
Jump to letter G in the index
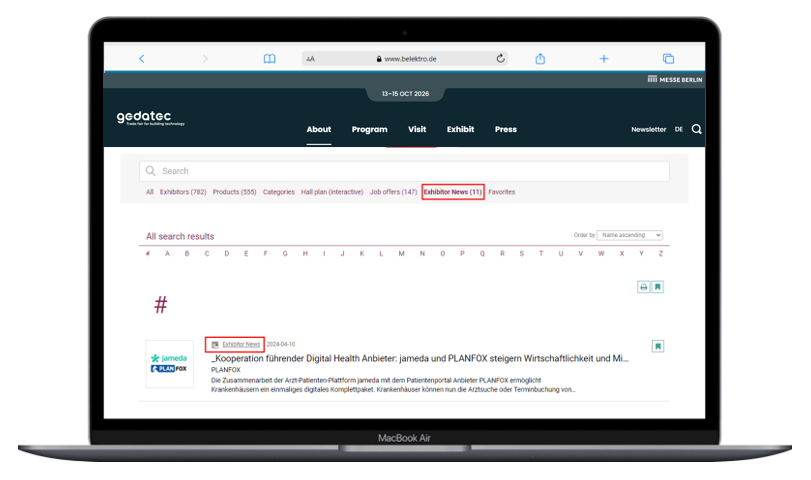(285, 253)
